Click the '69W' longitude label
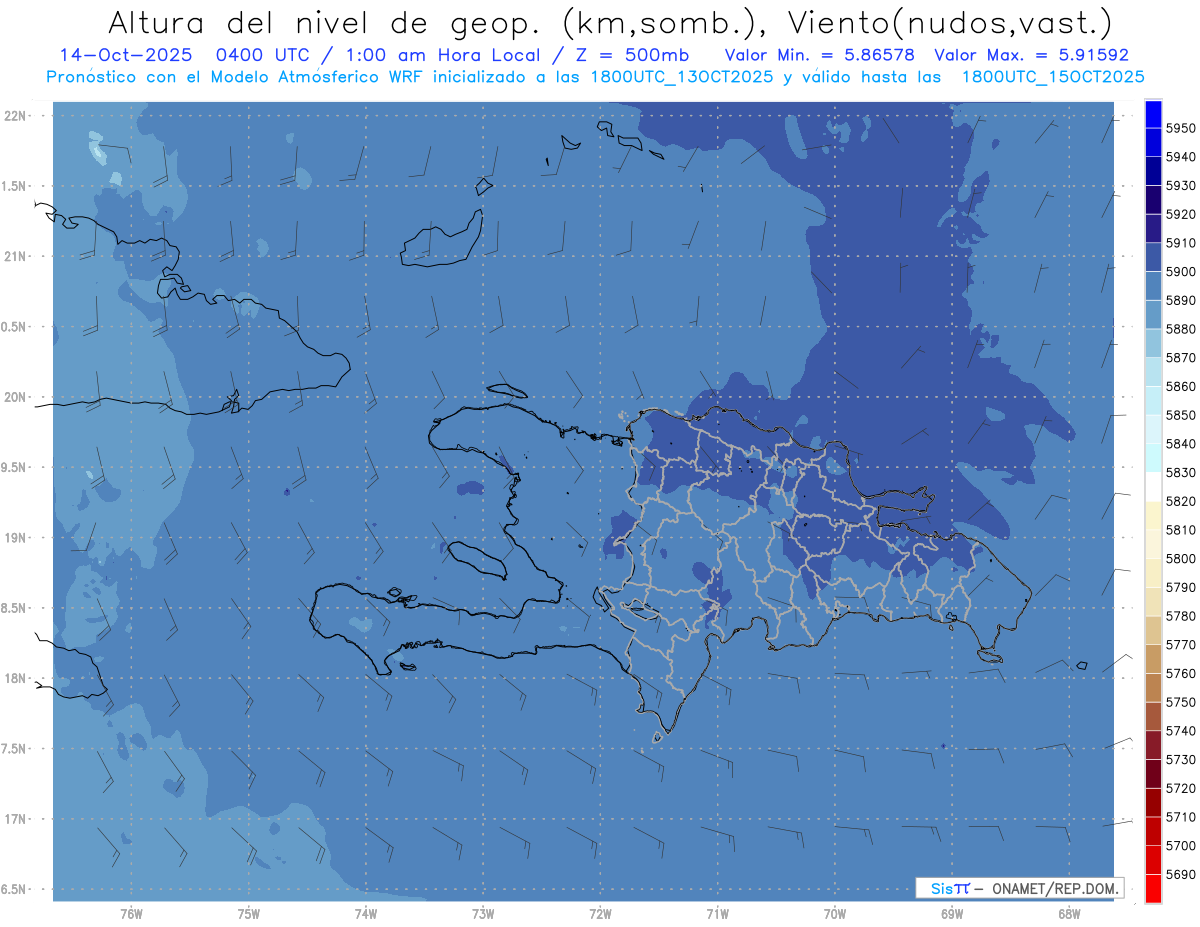 click(x=951, y=913)
